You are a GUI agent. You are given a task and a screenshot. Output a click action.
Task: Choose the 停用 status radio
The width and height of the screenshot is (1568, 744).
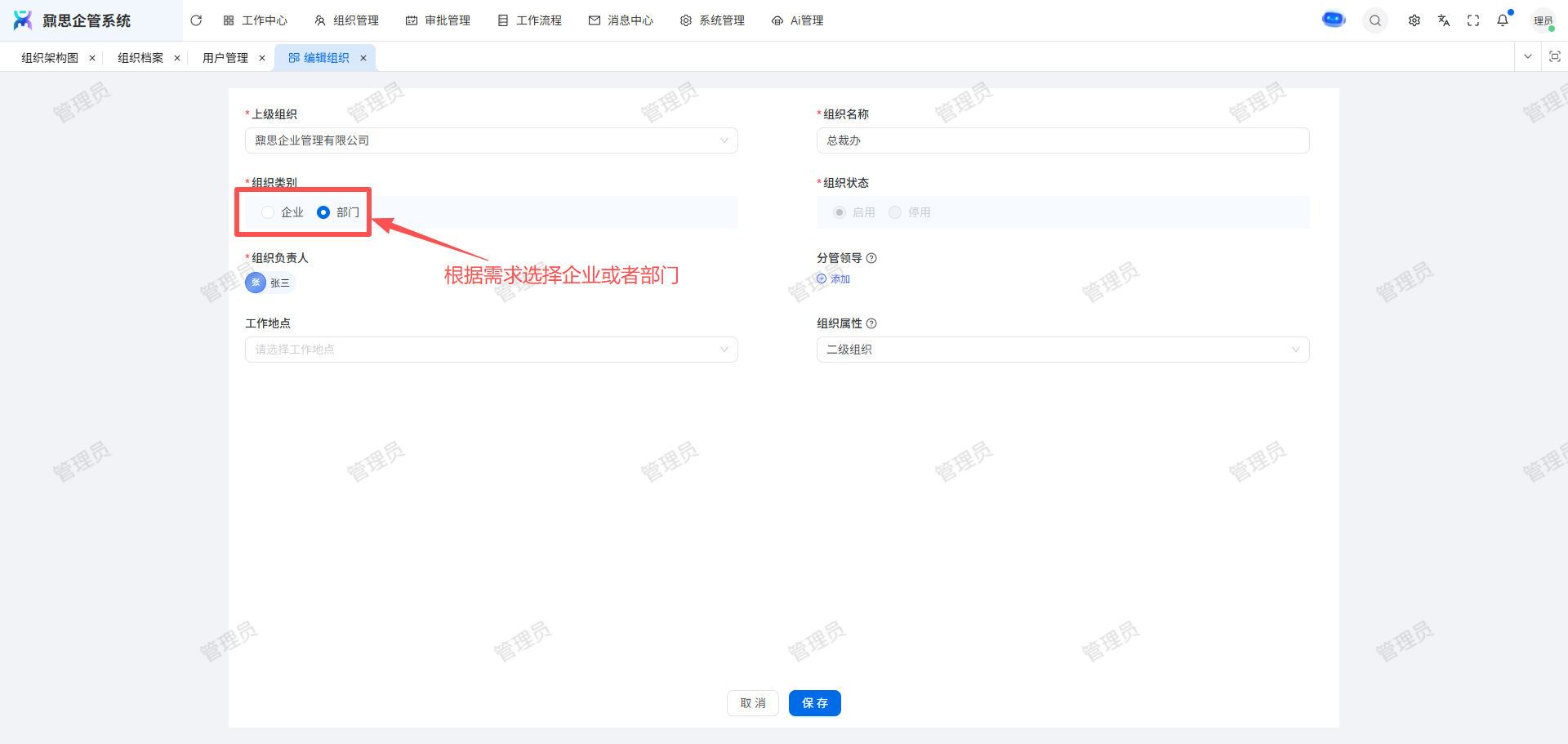895,212
